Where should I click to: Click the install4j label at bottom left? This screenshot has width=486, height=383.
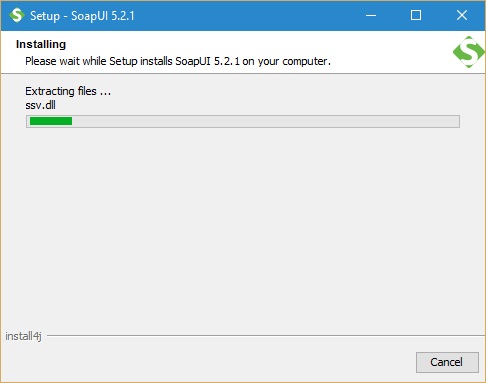click(x=23, y=336)
